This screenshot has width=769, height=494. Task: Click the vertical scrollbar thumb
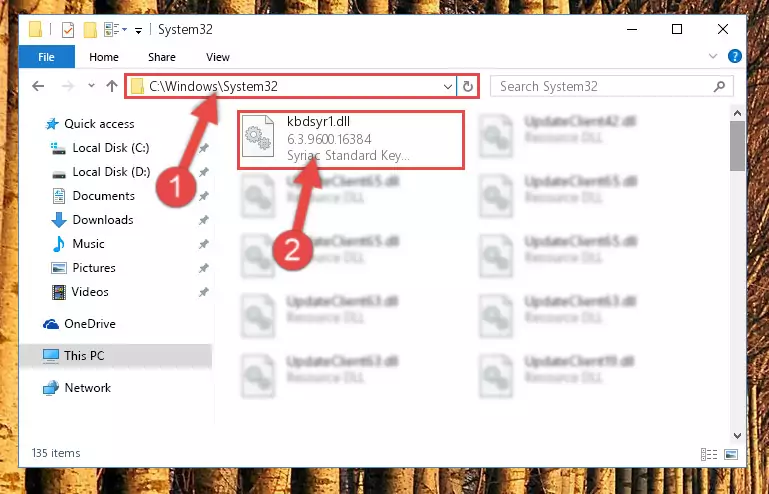[x=737, y=146]
